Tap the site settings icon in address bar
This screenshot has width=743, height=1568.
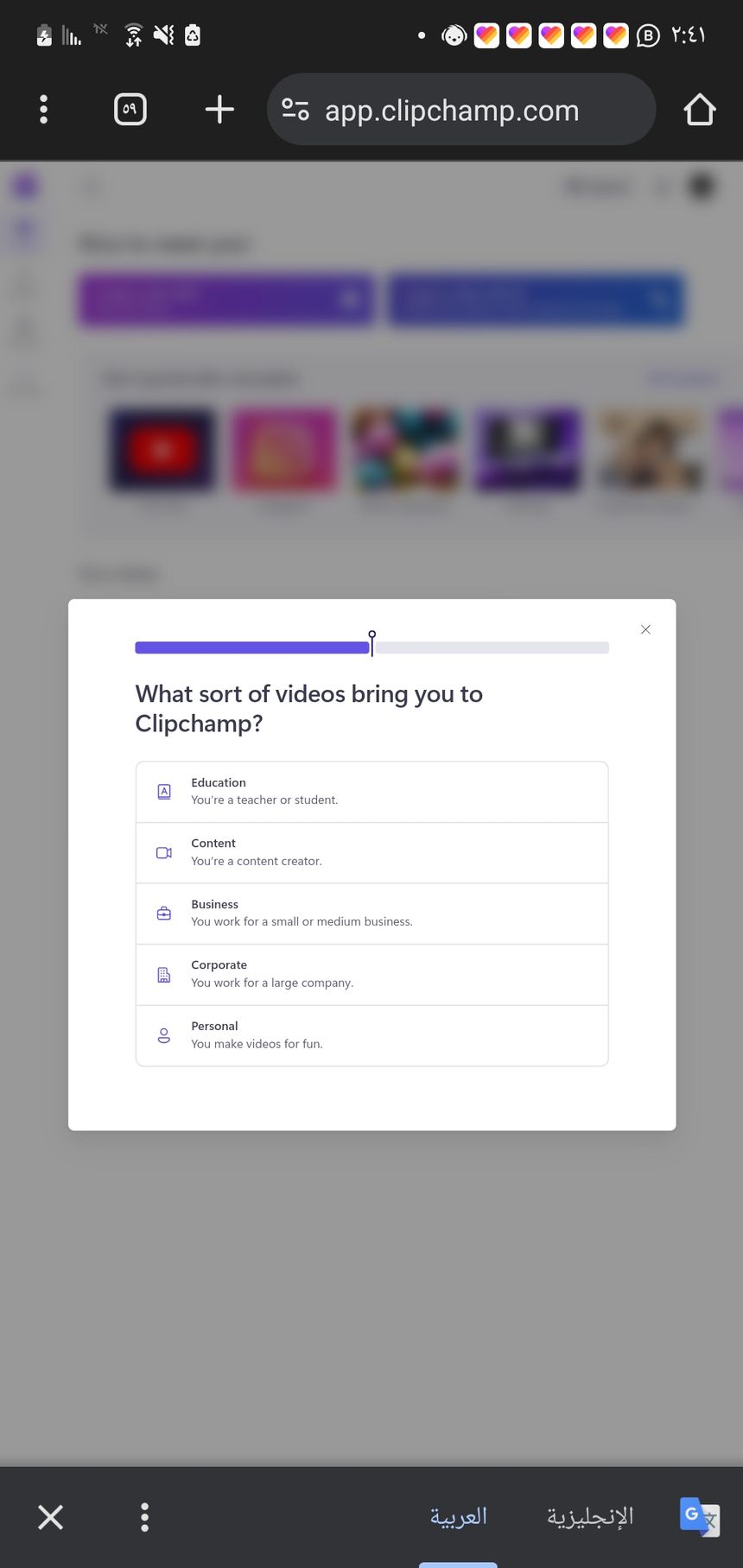click(295, 110)
